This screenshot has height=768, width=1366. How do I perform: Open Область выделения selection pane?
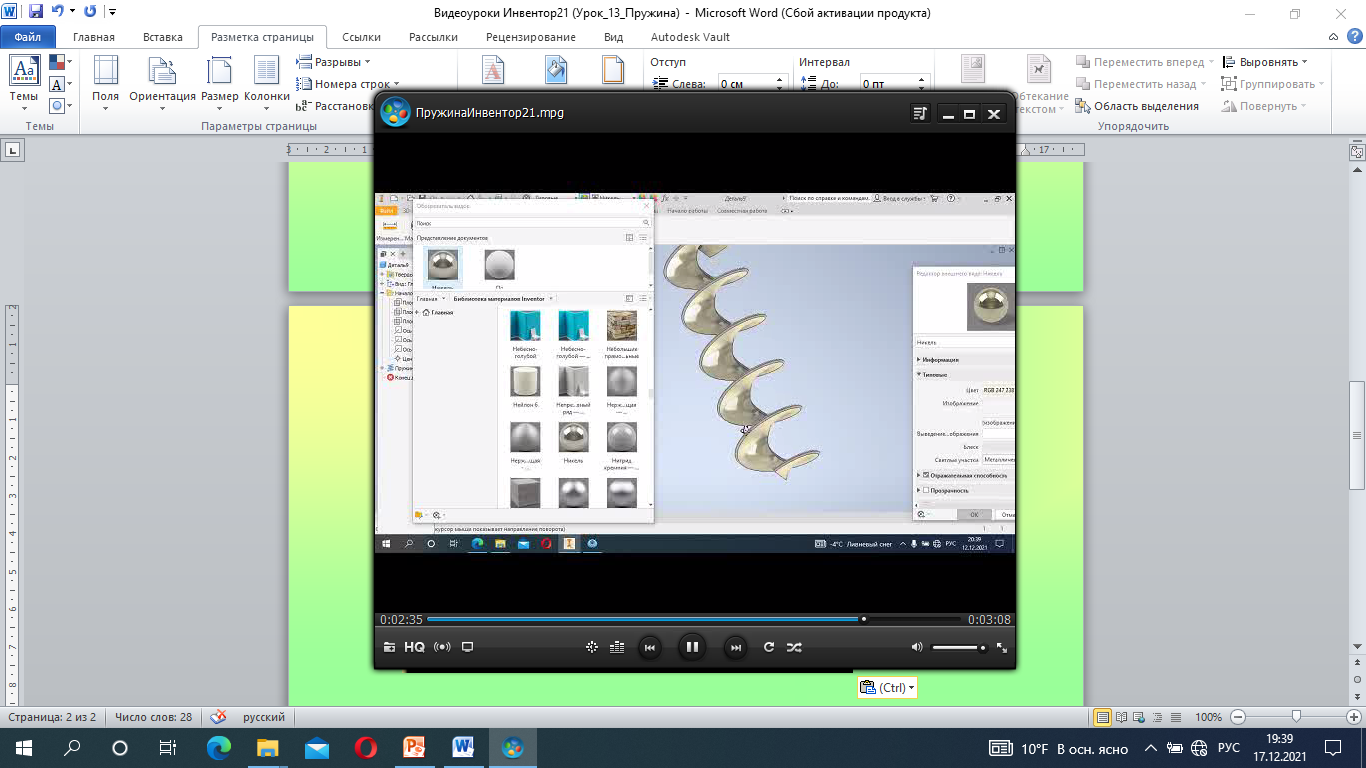click(1137, 106)
